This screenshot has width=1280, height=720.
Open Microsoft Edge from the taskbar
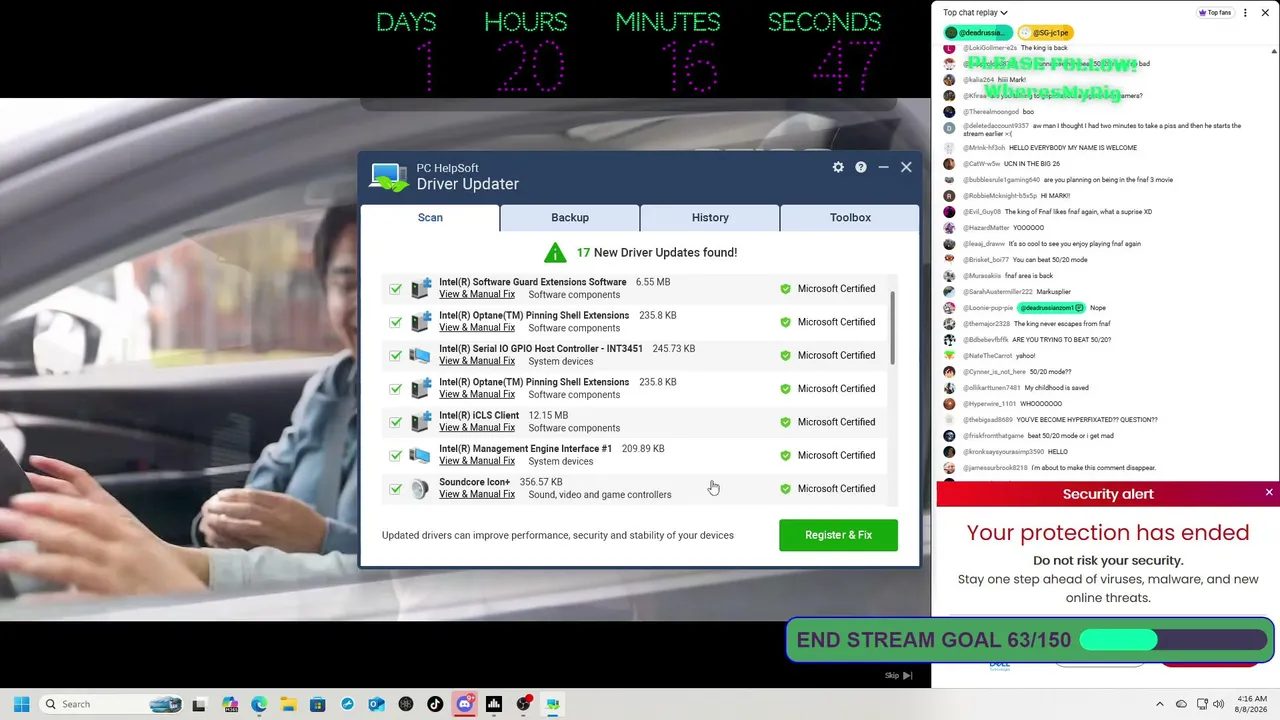tap(259, 704)
